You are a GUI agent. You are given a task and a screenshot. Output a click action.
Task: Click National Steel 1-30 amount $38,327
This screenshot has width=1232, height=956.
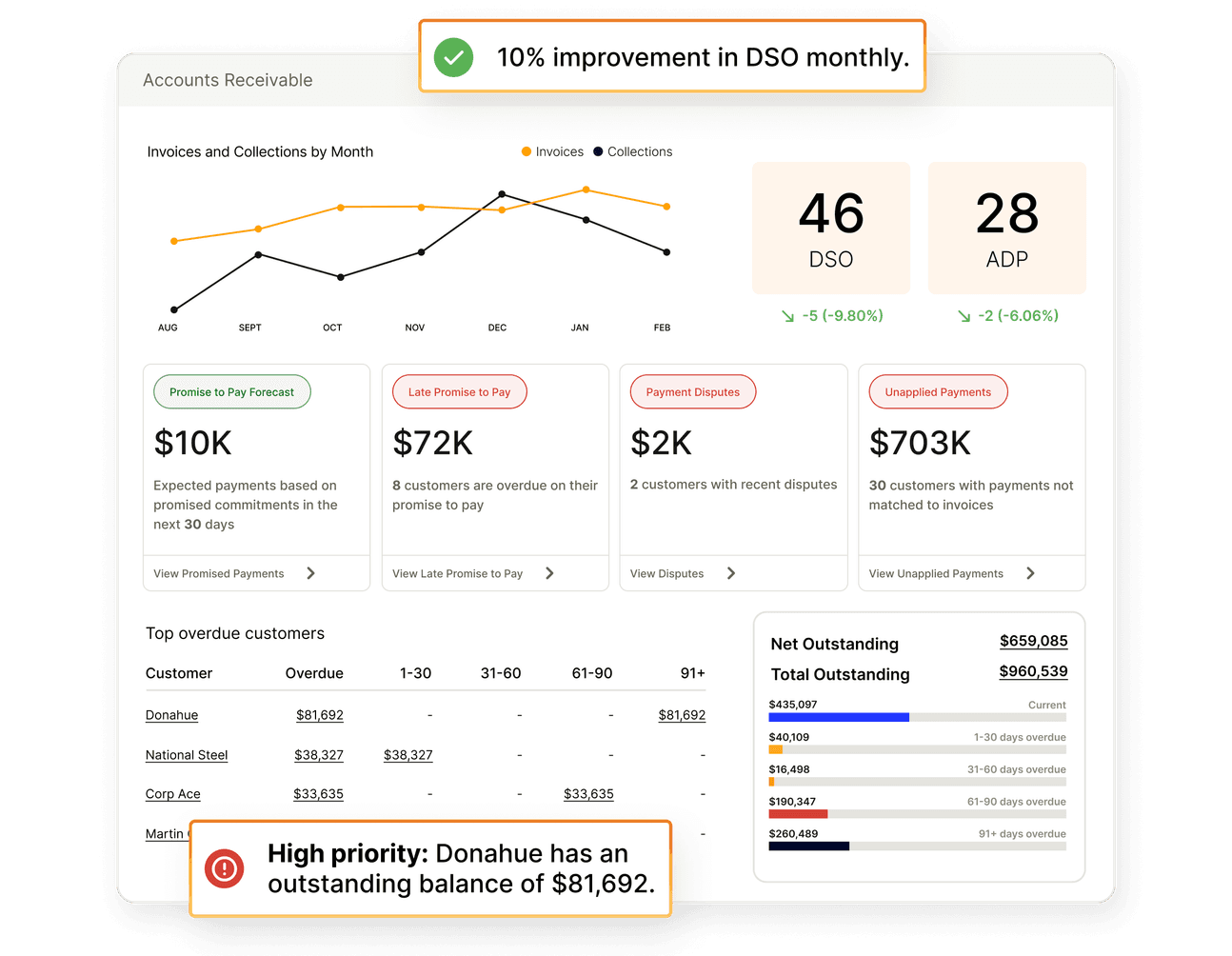[x=408, y=755]
